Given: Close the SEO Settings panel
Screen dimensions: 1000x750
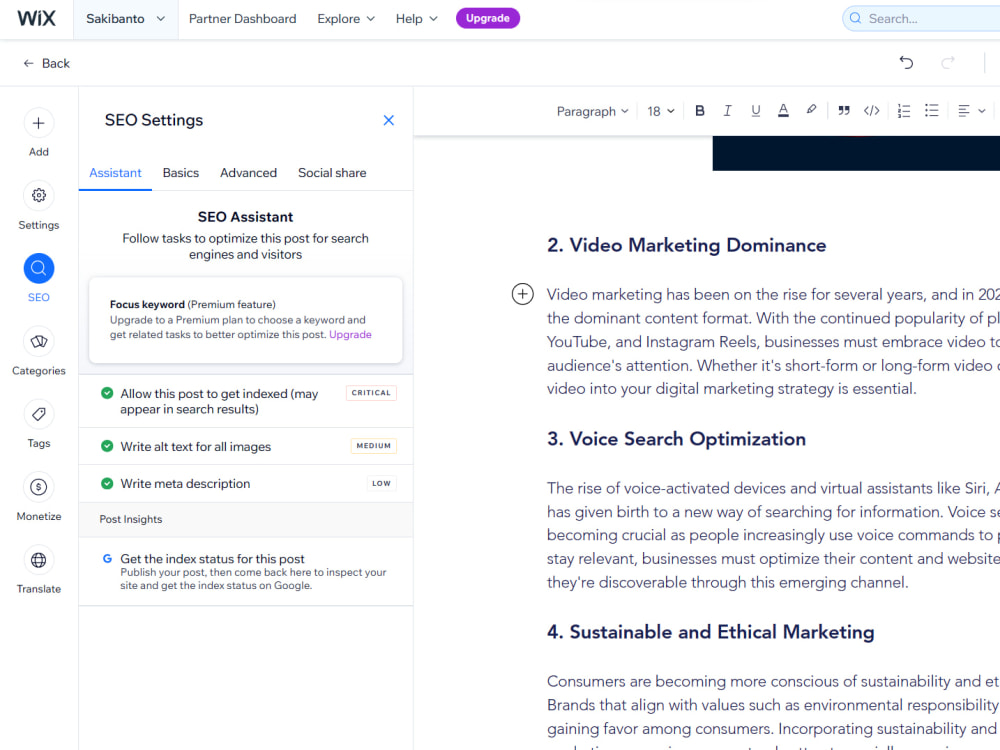Looking at the screenshot, I should coord(388,120).
